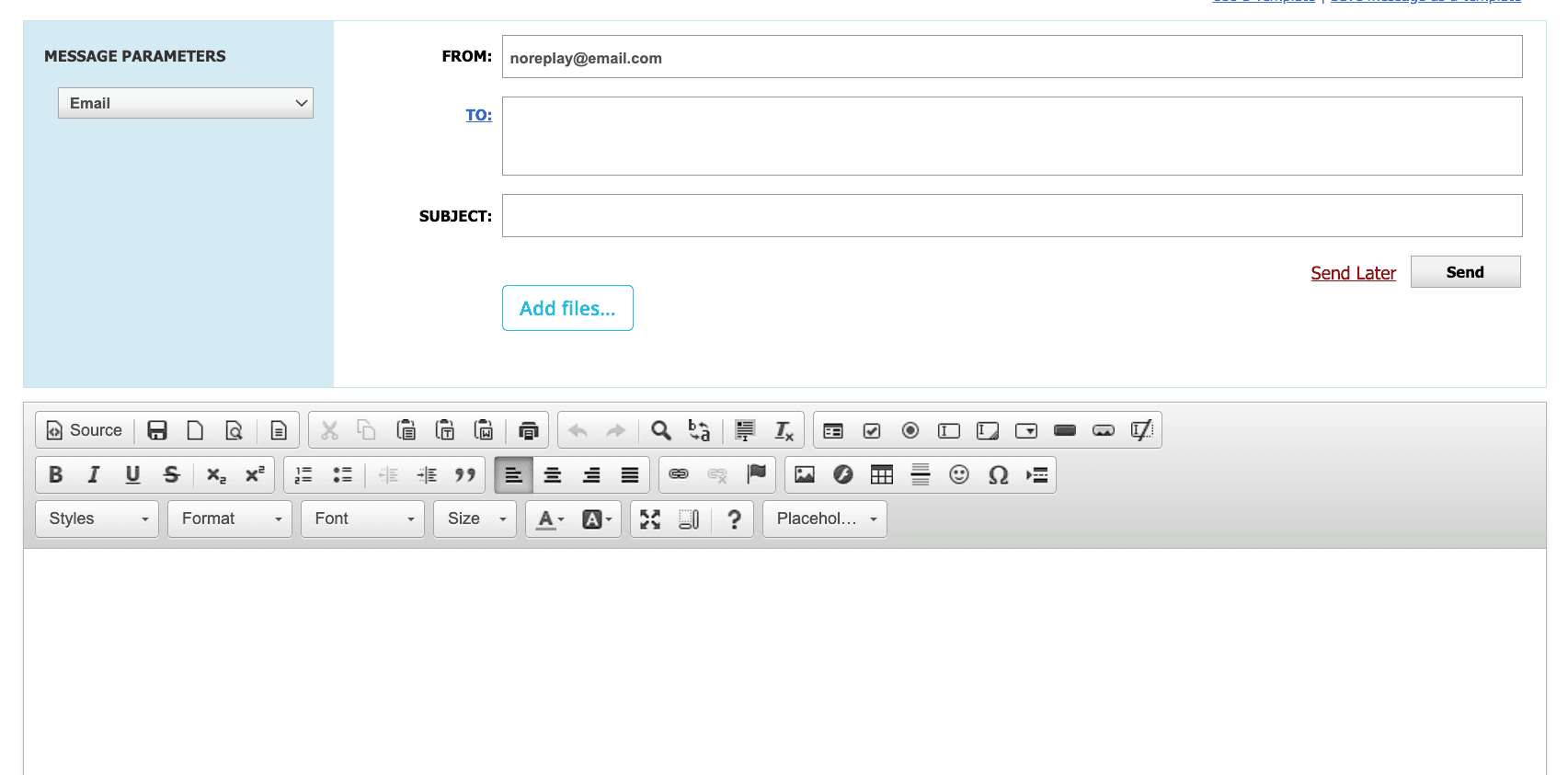The height and width of the screenshot is (775, 1568).
Task: Click the Find magnifier icon
Action: tap(660, 430)
